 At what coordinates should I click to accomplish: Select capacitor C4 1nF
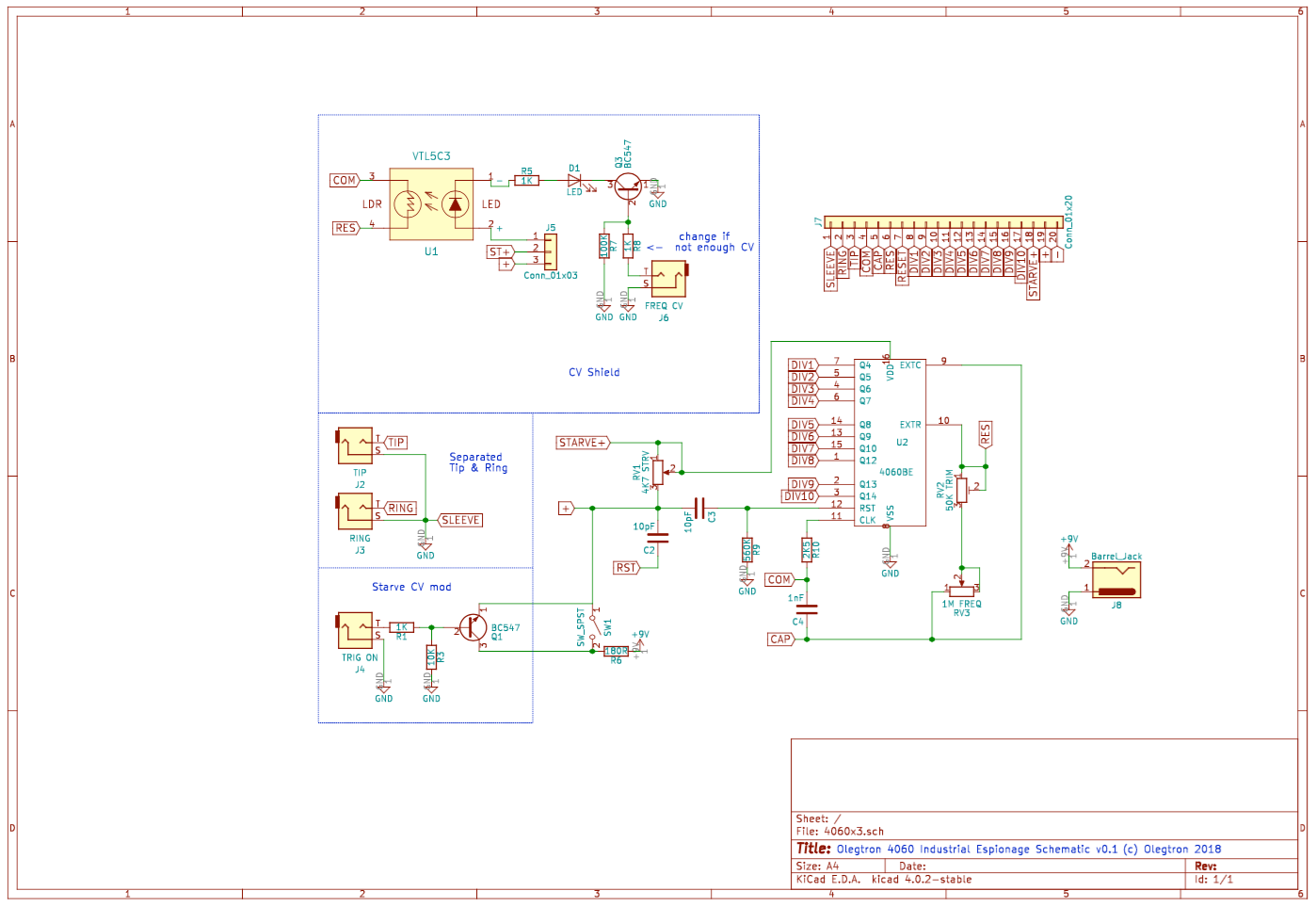[807, 609]
